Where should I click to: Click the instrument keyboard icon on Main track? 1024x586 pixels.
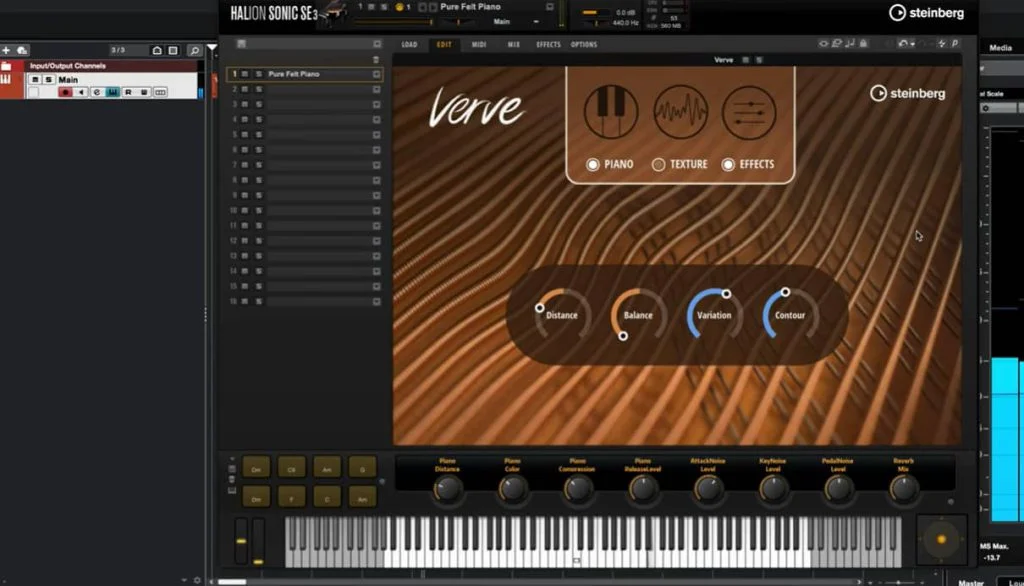pos(6,80)
